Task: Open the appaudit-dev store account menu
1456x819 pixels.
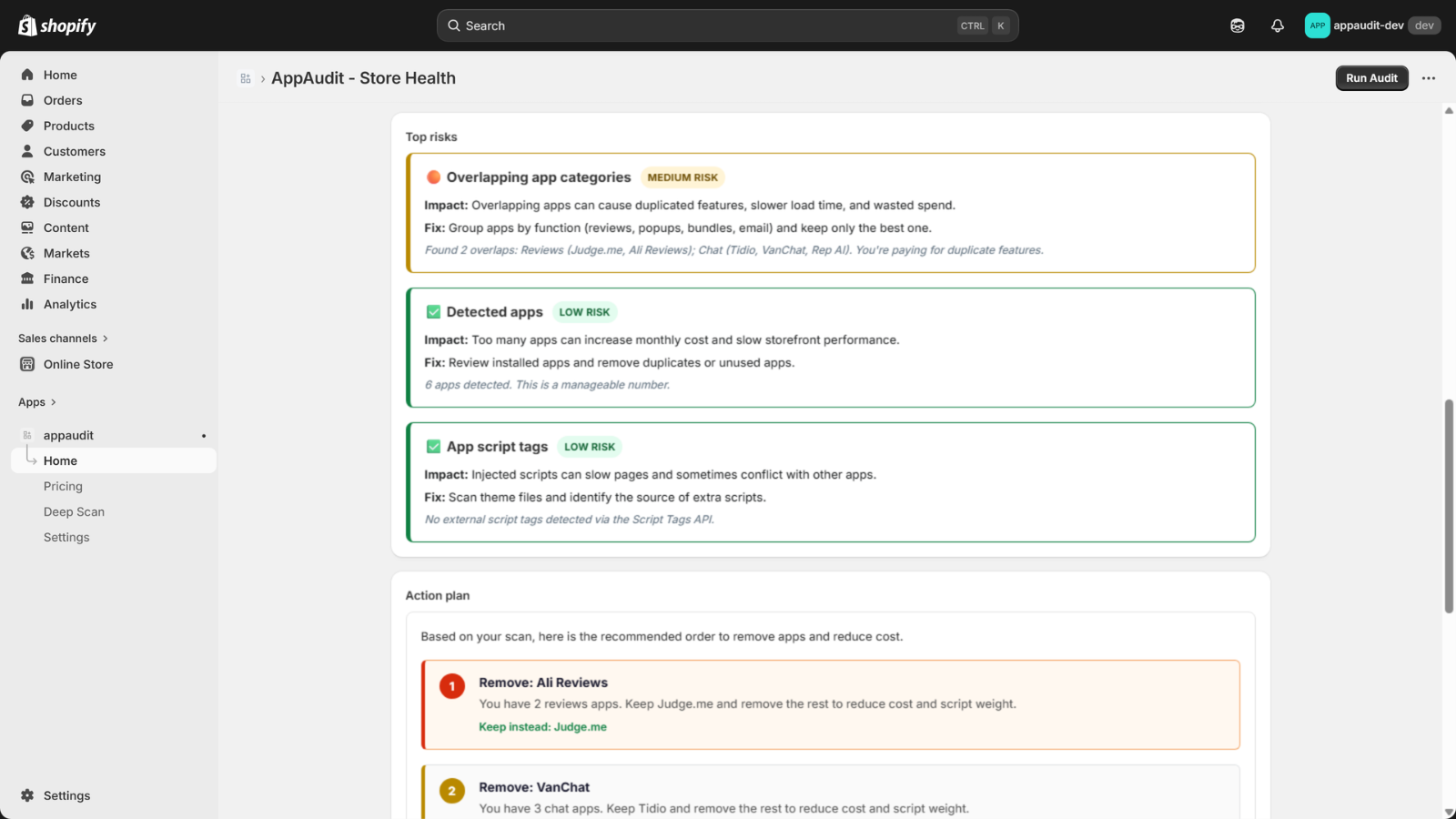Action: [x=1372, y=25]
